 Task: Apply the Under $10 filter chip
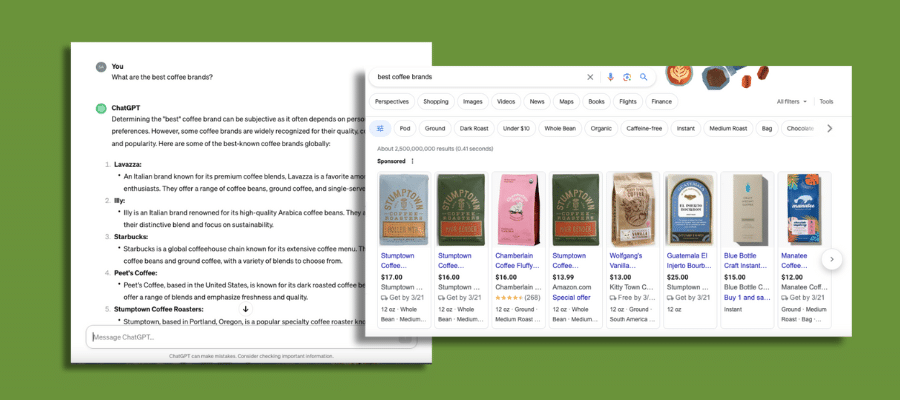516,129
